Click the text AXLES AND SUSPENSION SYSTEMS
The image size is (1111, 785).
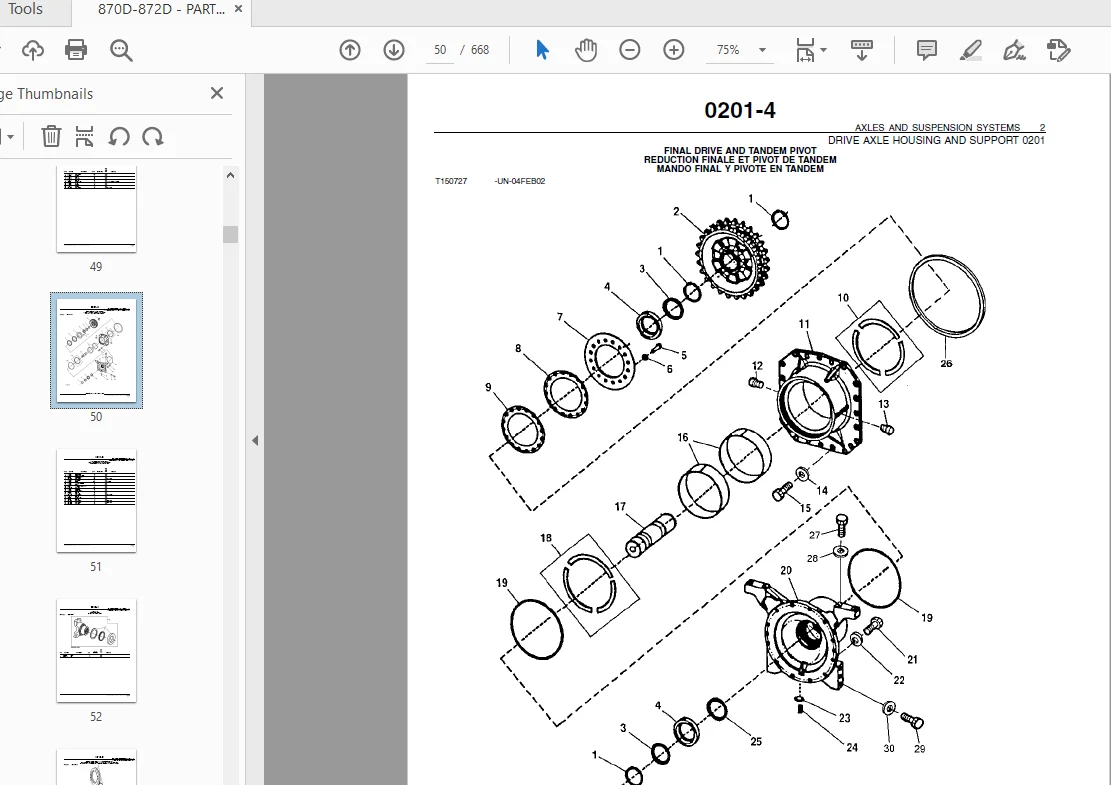pyautogui.click(x=937, y=128)
